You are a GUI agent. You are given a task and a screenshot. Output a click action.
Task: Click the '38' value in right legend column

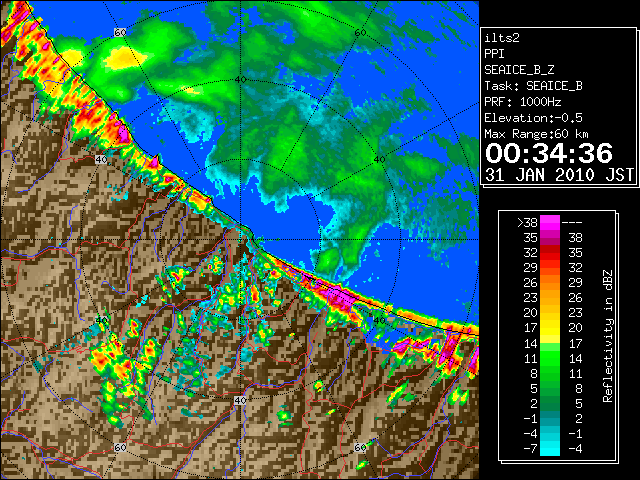[x=576, y=238]
